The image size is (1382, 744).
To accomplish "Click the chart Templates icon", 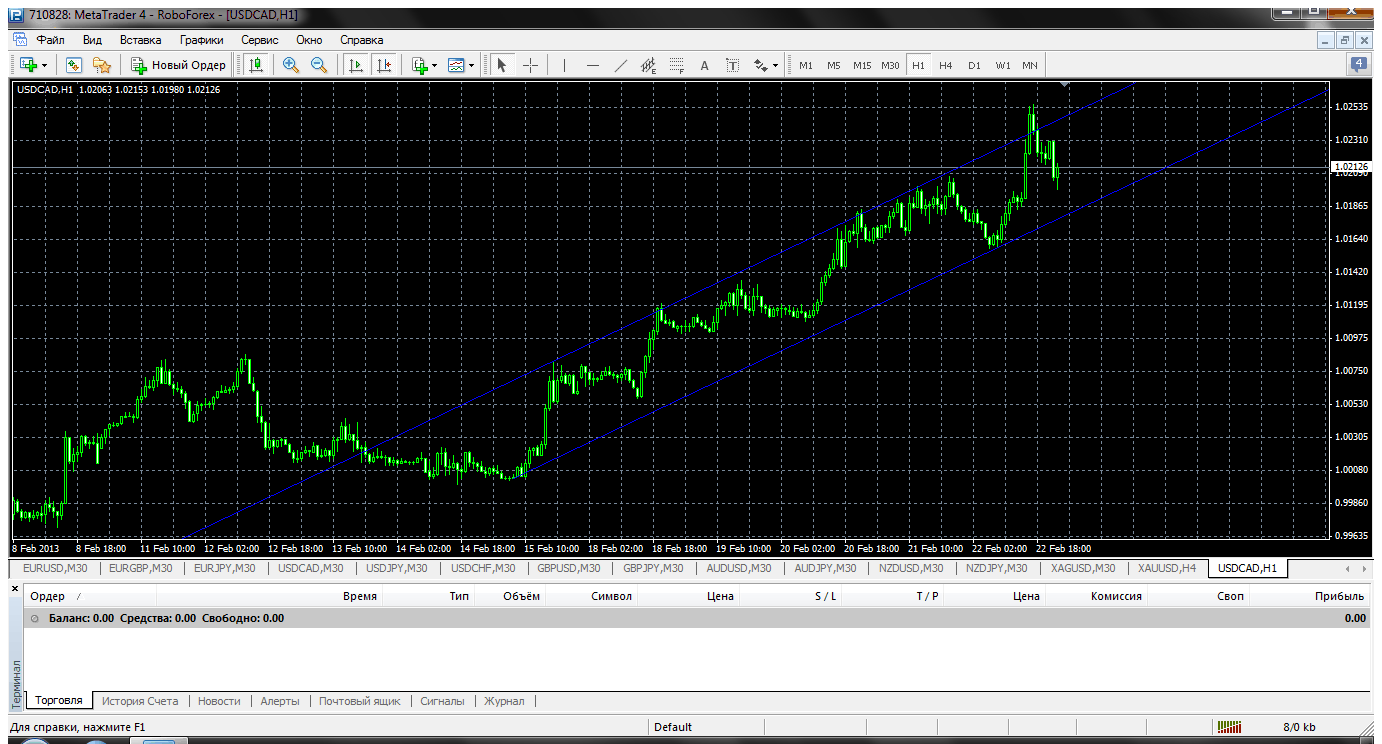I will coord(457,65).
